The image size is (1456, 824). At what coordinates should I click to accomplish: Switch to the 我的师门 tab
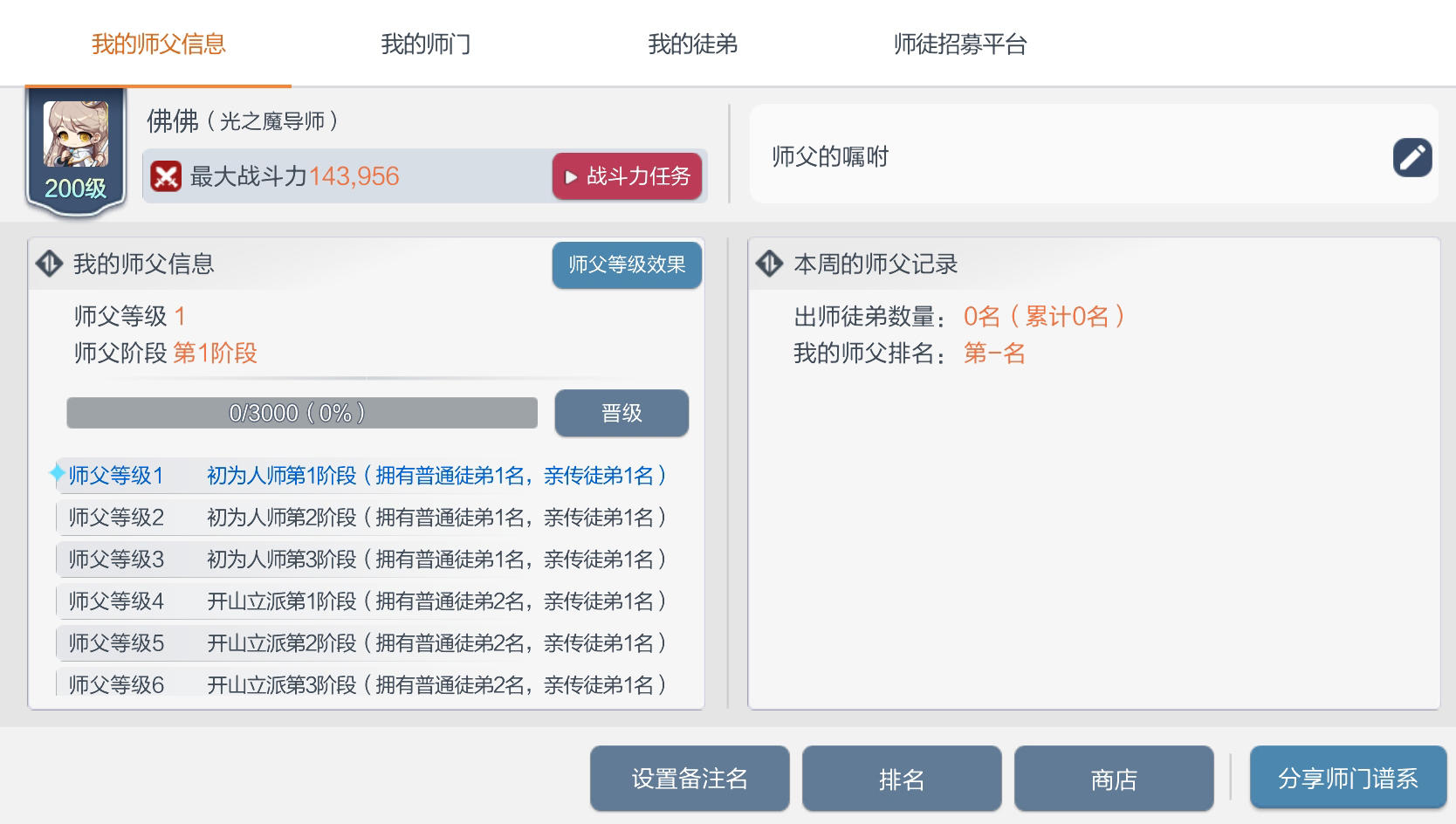(425, 44)
